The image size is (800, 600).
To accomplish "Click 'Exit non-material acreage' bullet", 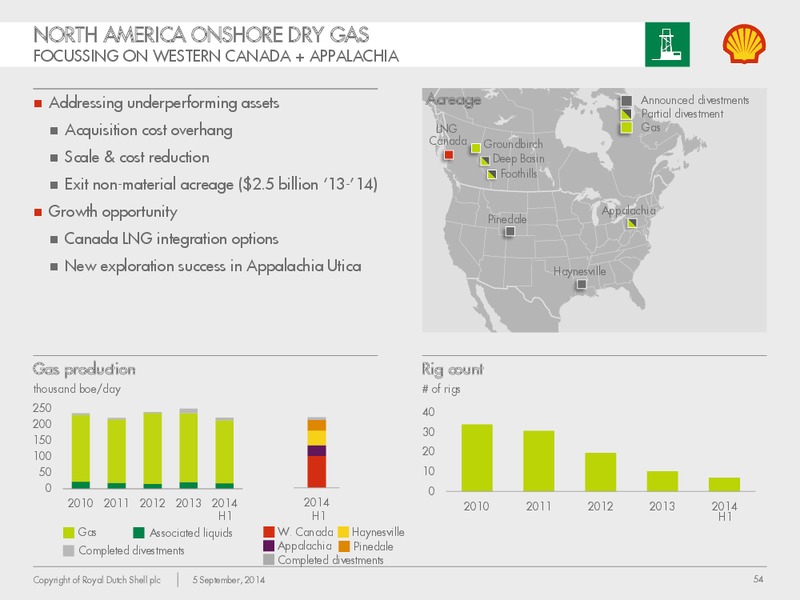I will (221, 184).
